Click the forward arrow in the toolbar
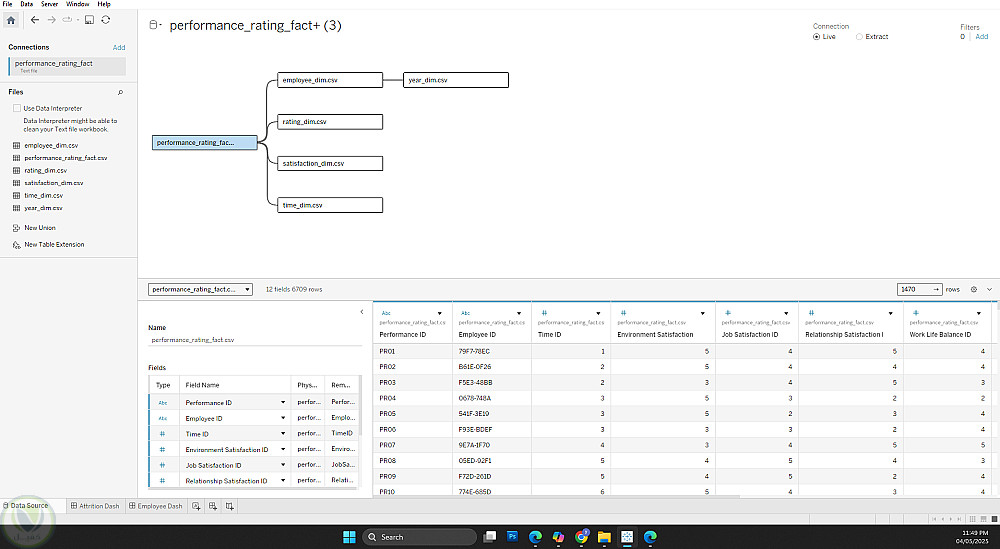Screen dimensions: 1000x549 click(52, 20)
